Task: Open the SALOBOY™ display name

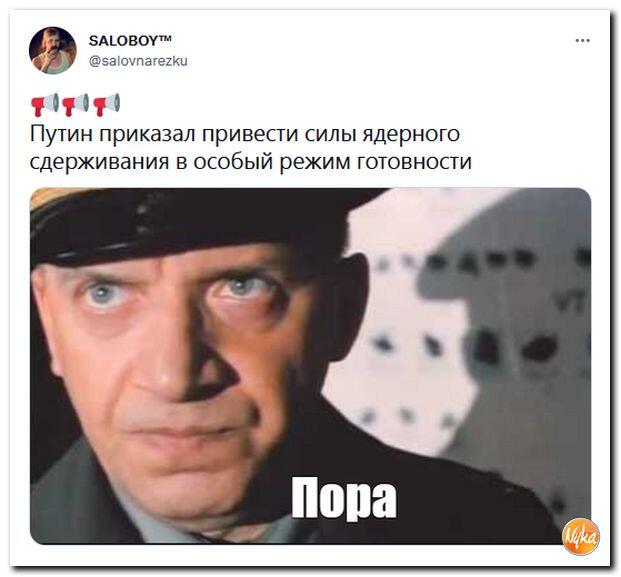Action: (x=131, y=40)
